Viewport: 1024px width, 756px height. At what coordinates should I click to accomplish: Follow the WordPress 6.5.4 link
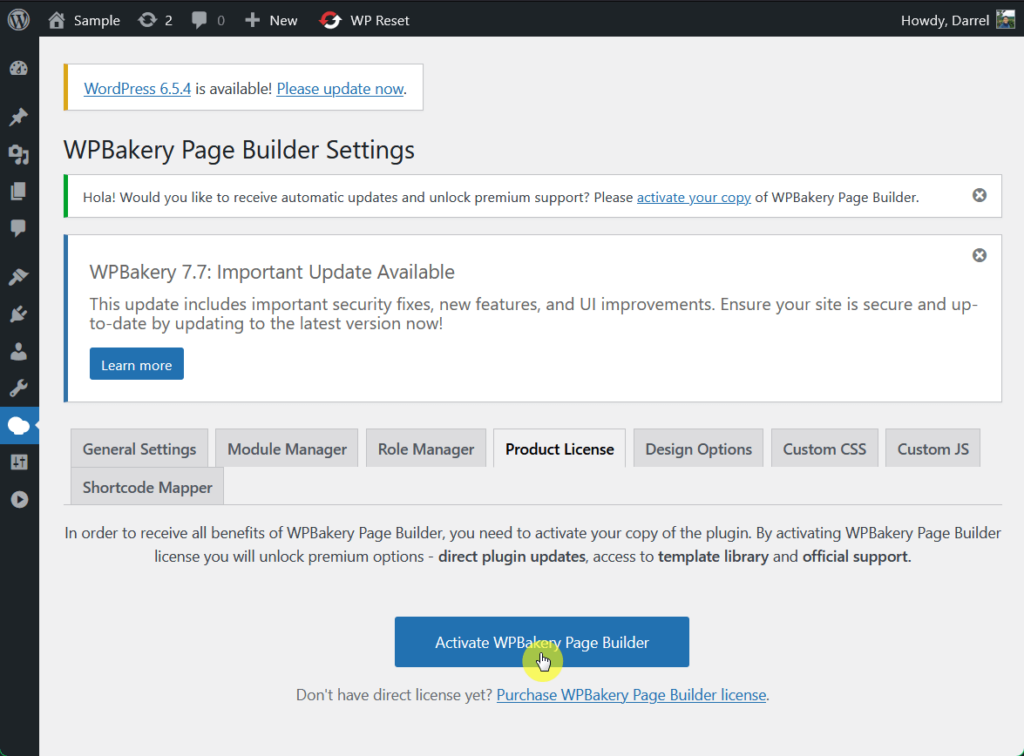point(137,88)
